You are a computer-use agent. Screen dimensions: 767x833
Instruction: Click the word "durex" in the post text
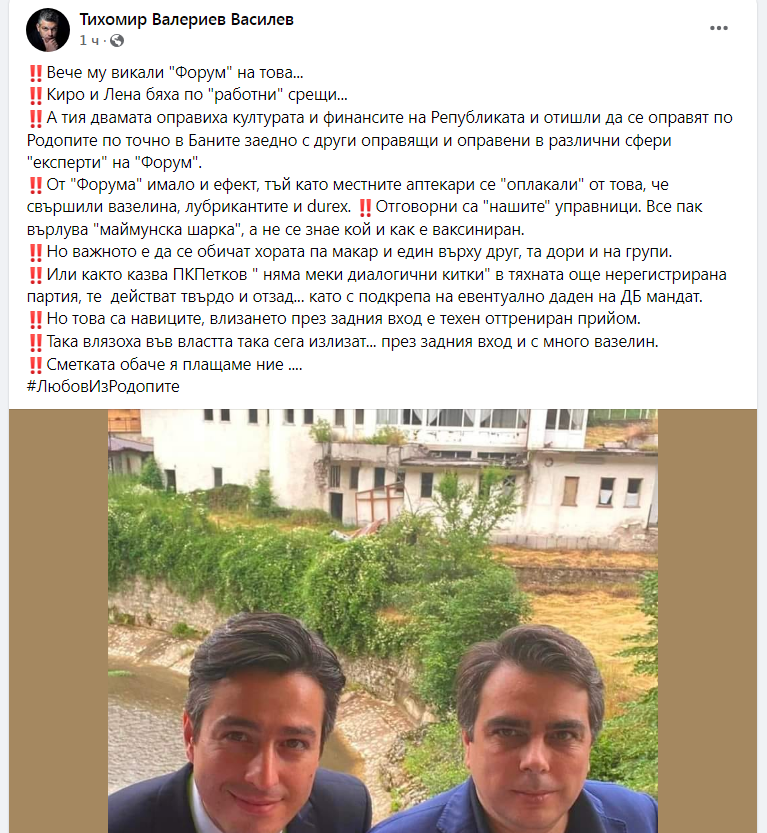coord(328,207)
